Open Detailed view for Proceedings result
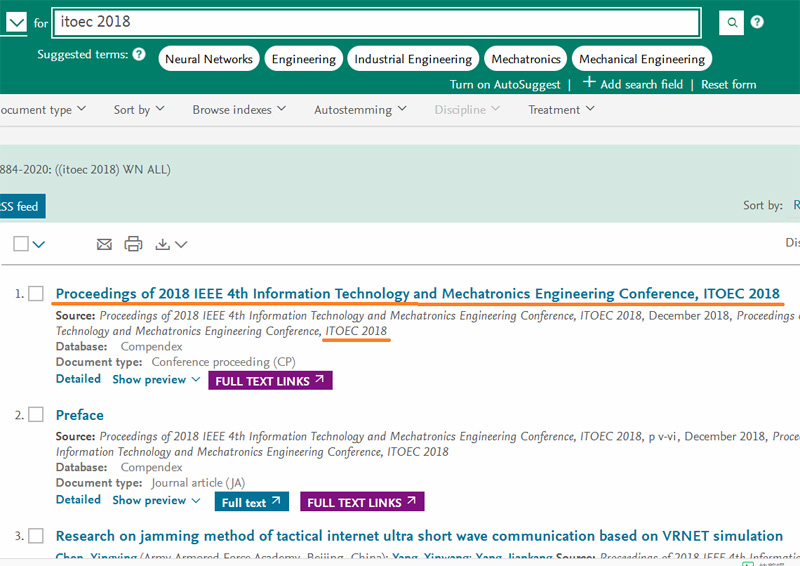Viewport: 800px width, 566px height. [78, 379]
